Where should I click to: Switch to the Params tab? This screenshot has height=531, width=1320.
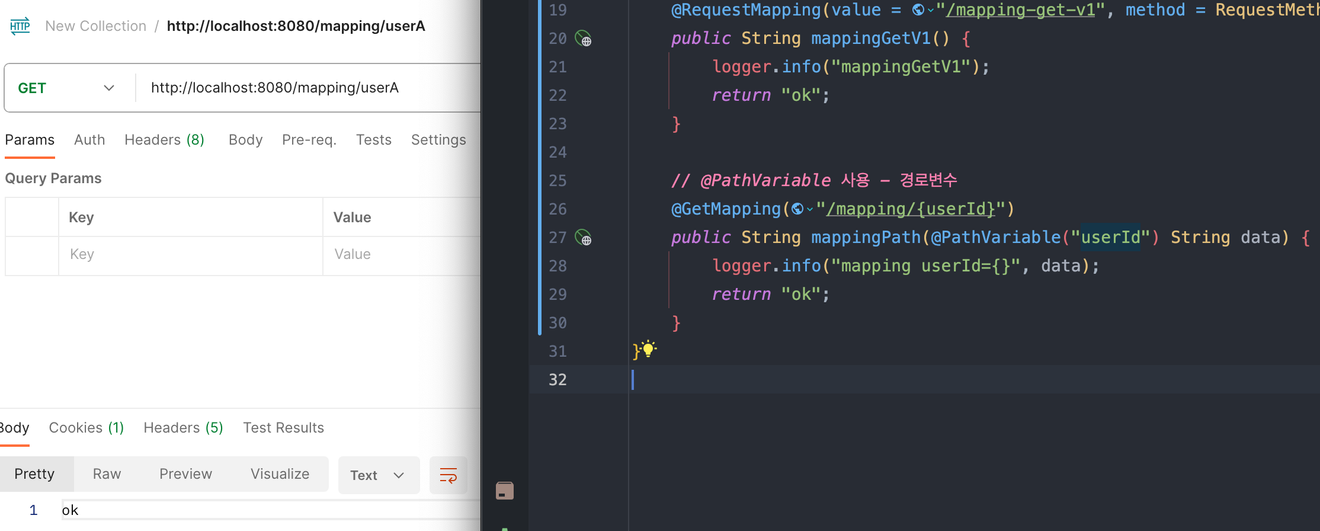(30, 140)
